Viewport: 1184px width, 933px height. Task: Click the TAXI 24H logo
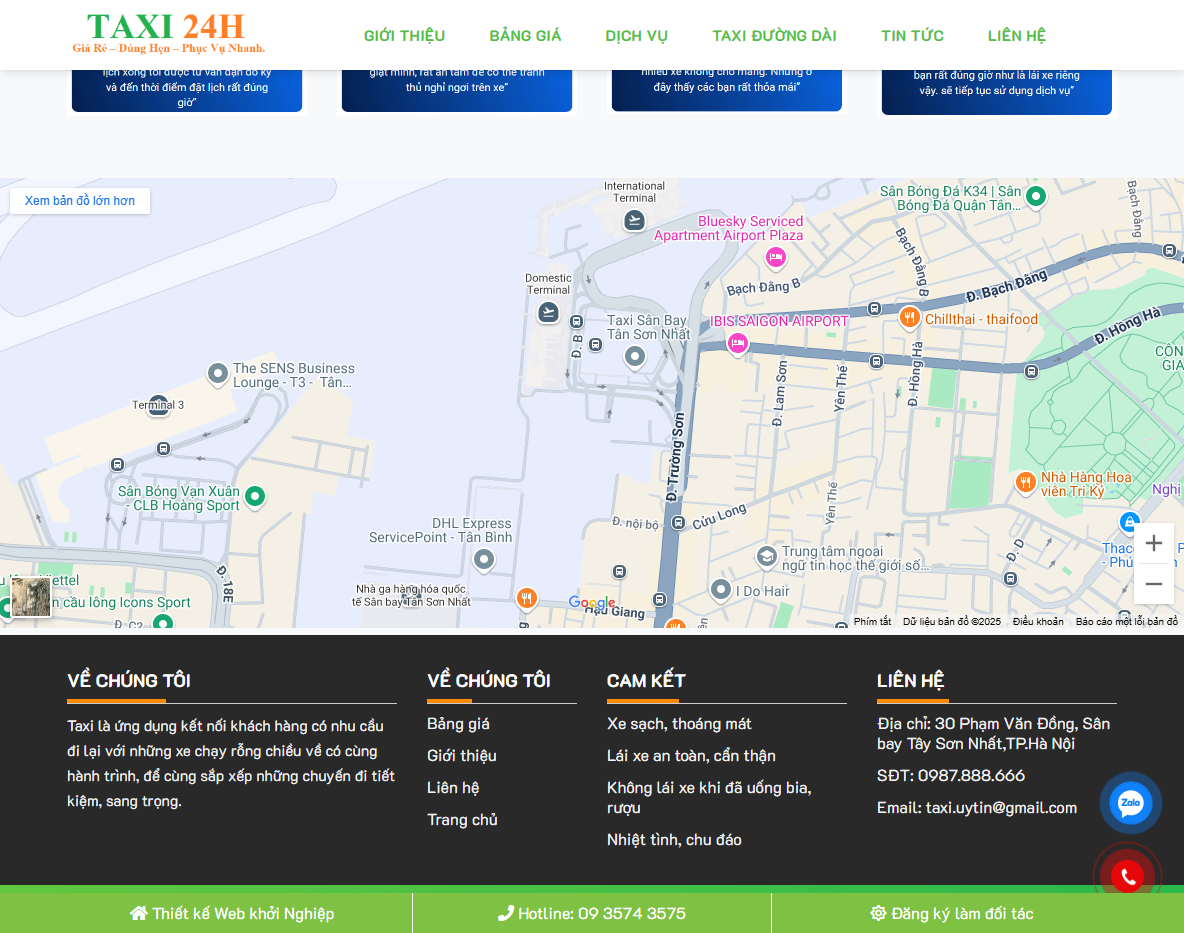168,33
